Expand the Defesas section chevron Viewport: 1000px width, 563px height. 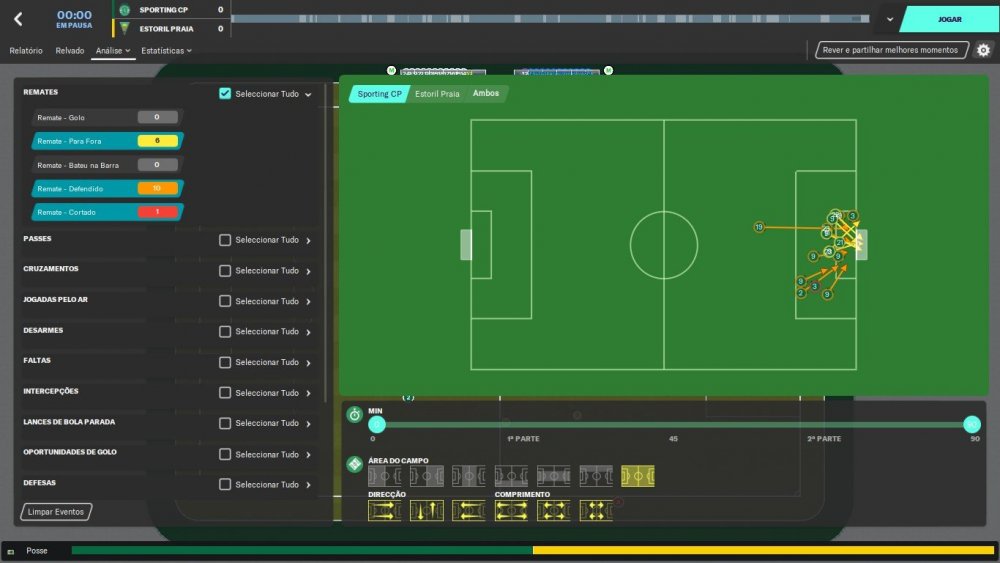pyautogui.click(x=309, y=485)
